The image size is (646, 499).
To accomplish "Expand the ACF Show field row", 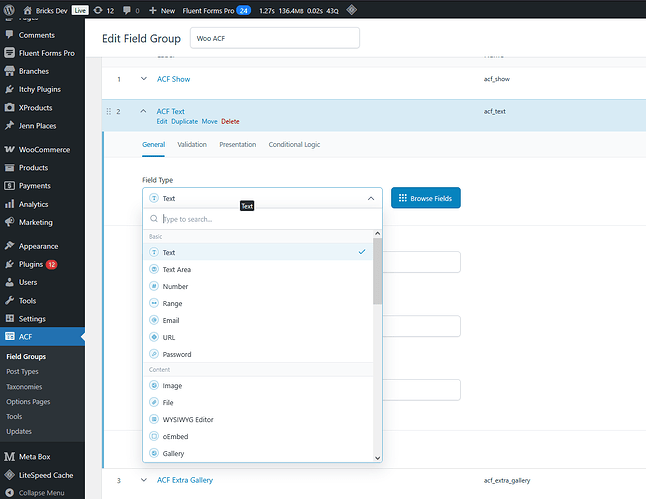I will click(143, 79).
